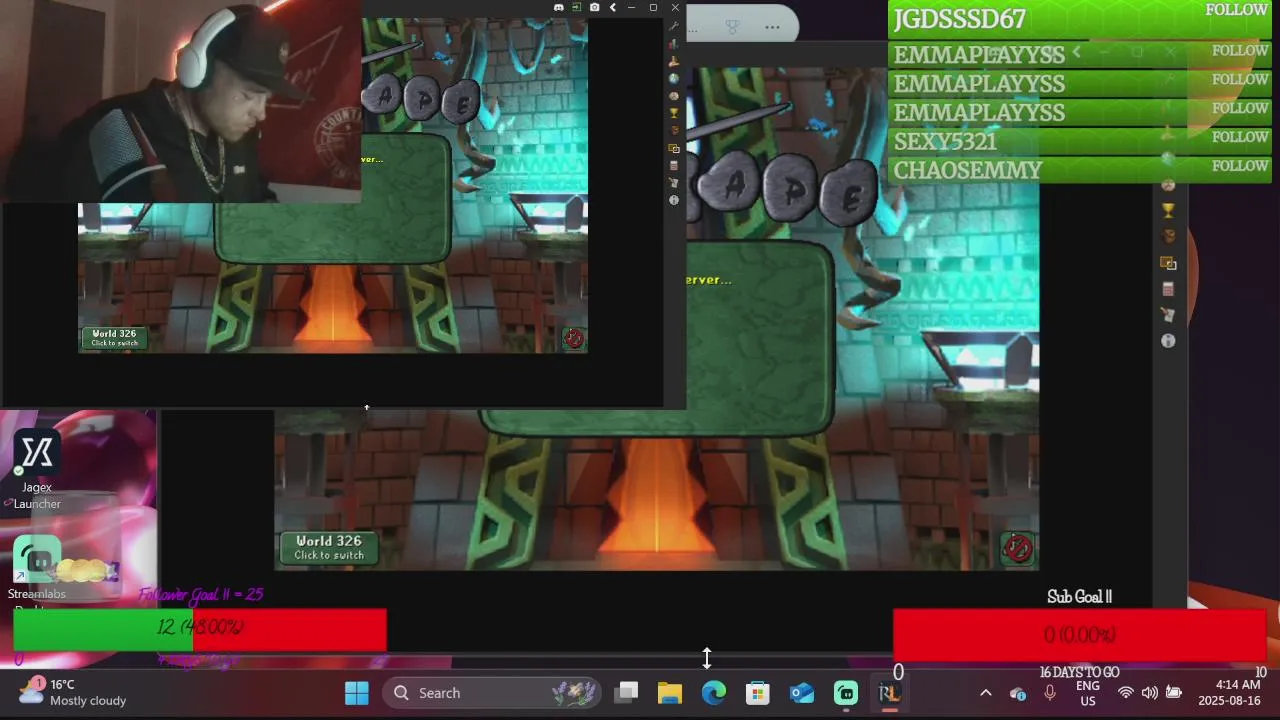The image size is (1280, 720).
Task: Open the ENG US language switcher
Action: (1088, 693)
